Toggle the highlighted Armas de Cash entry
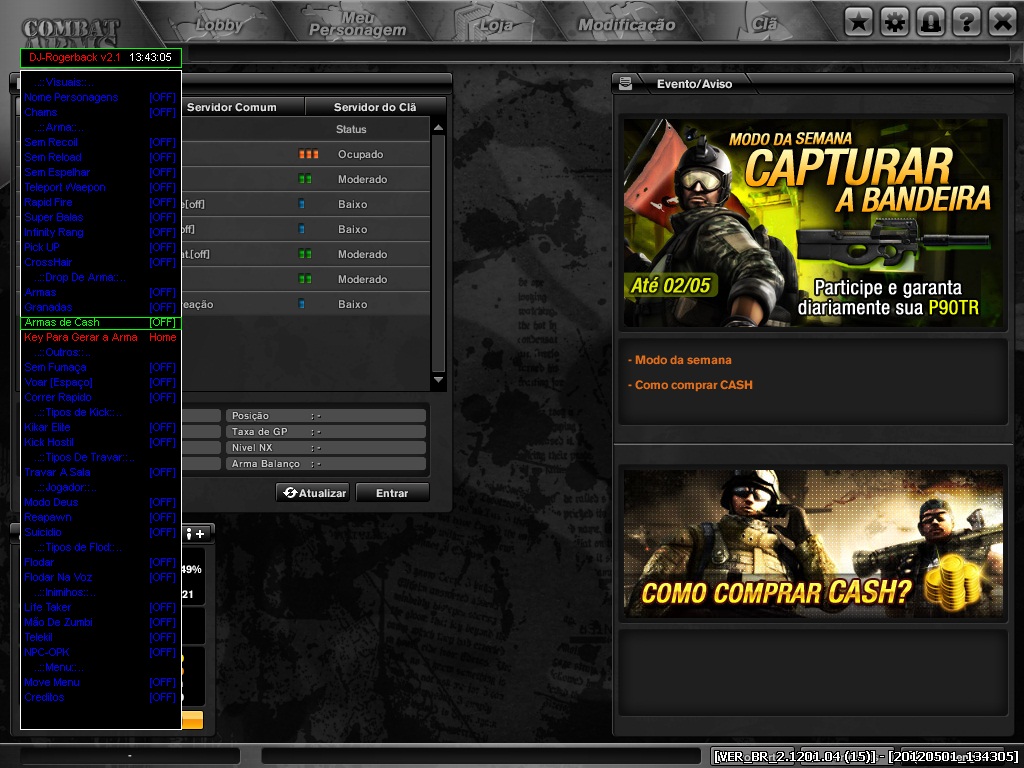The image size is (1024, 768). pyautogui.click(x=100, y=323)
